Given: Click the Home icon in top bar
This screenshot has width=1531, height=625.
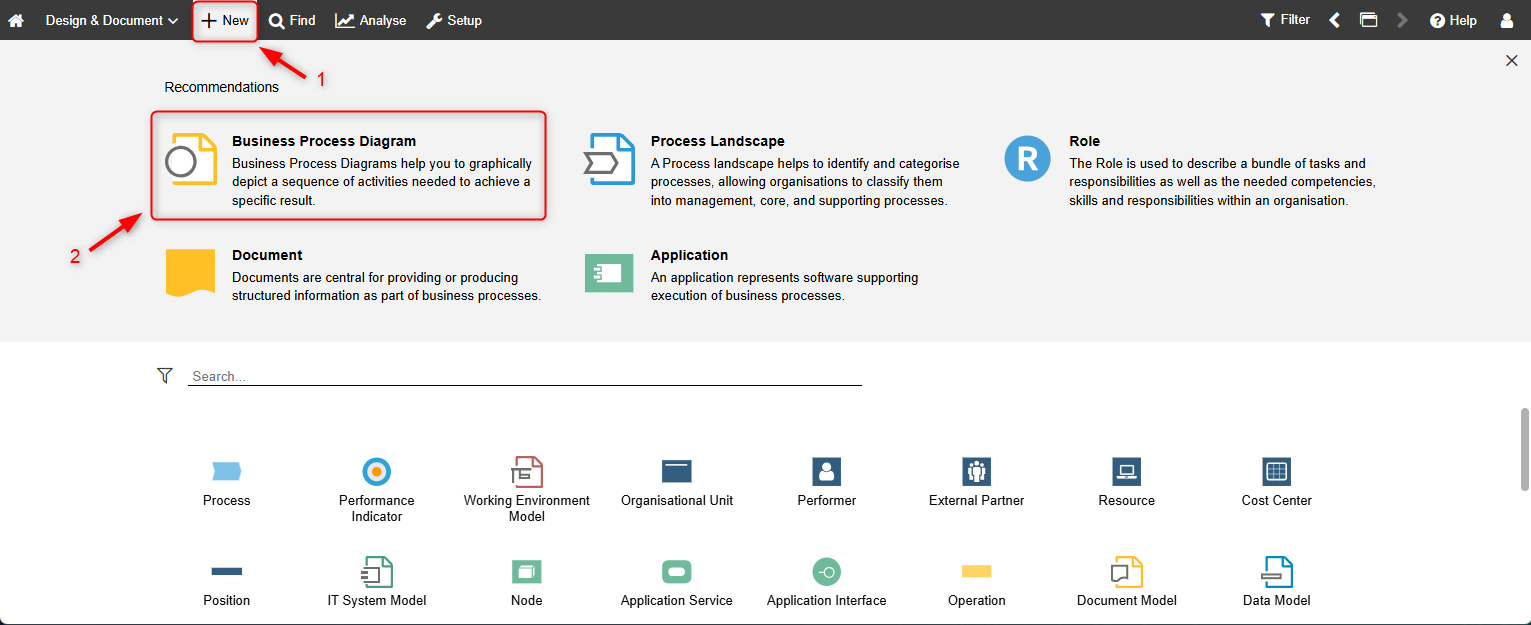Looking at the screenshot, I should 16,20.
